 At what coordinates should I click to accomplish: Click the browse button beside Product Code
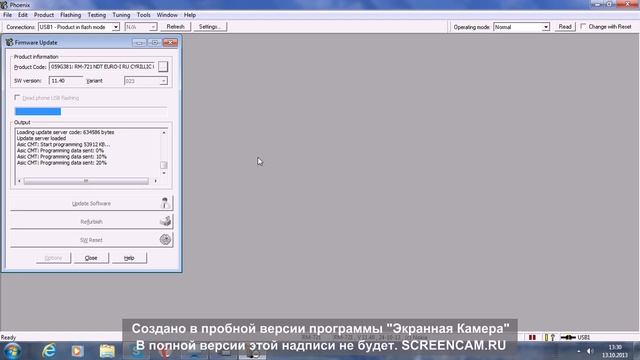click(163, 67)
